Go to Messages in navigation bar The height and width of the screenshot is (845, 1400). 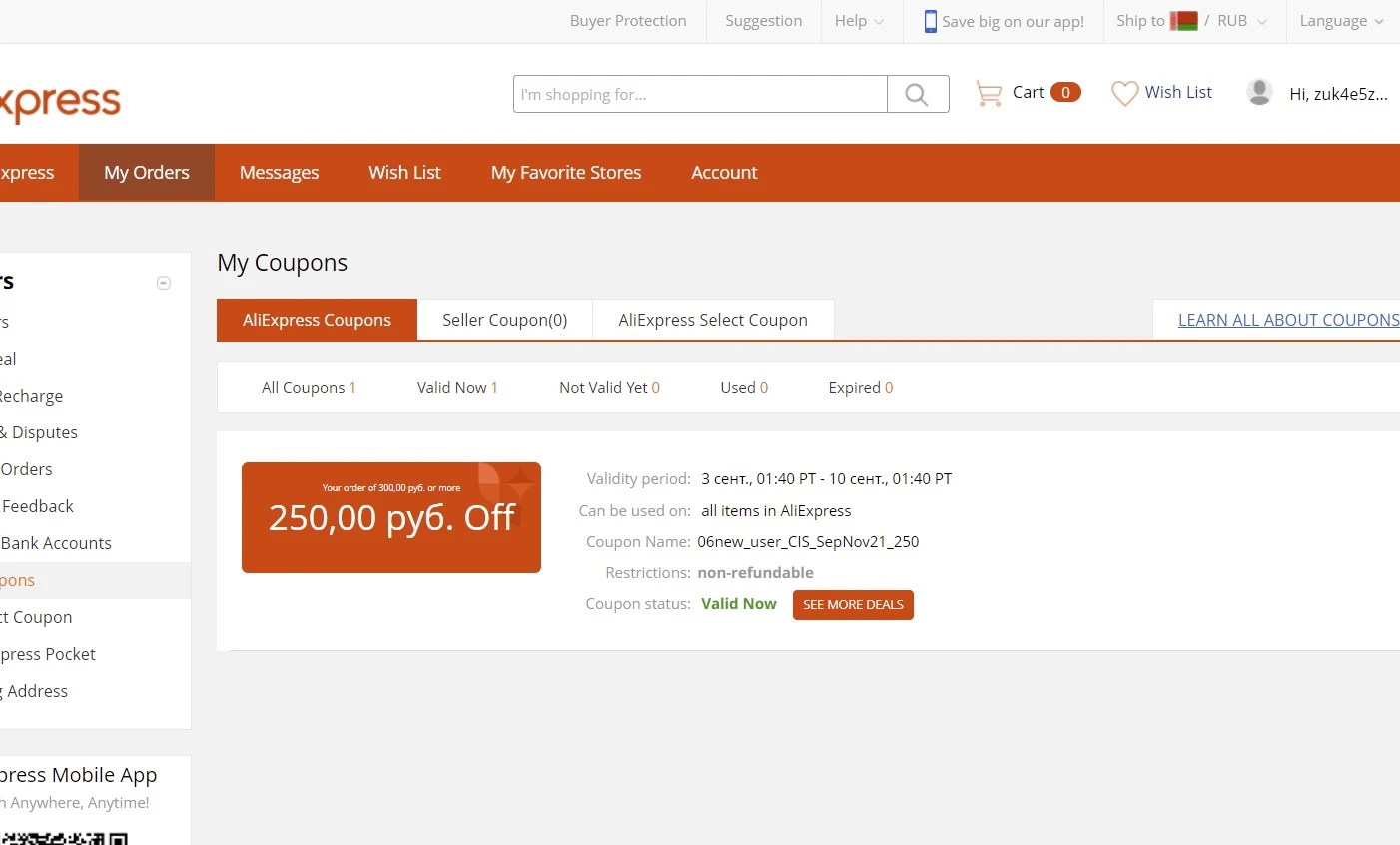(279, 172)
